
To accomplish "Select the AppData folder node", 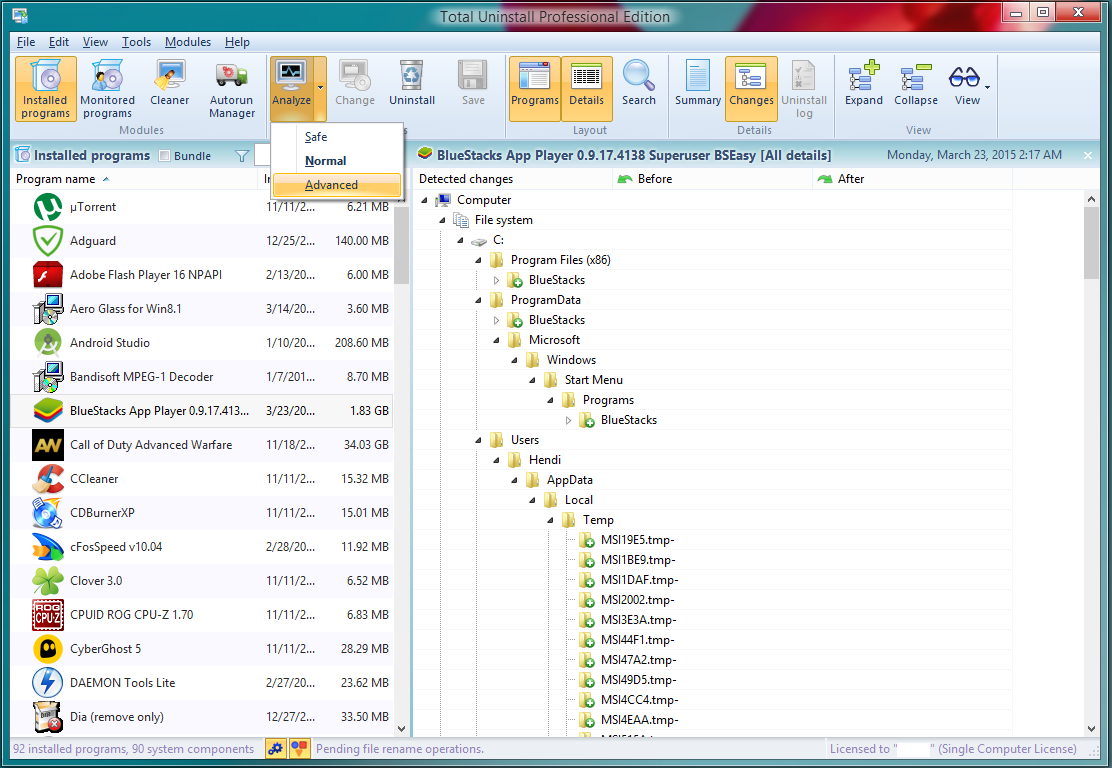I will (569, 480).
